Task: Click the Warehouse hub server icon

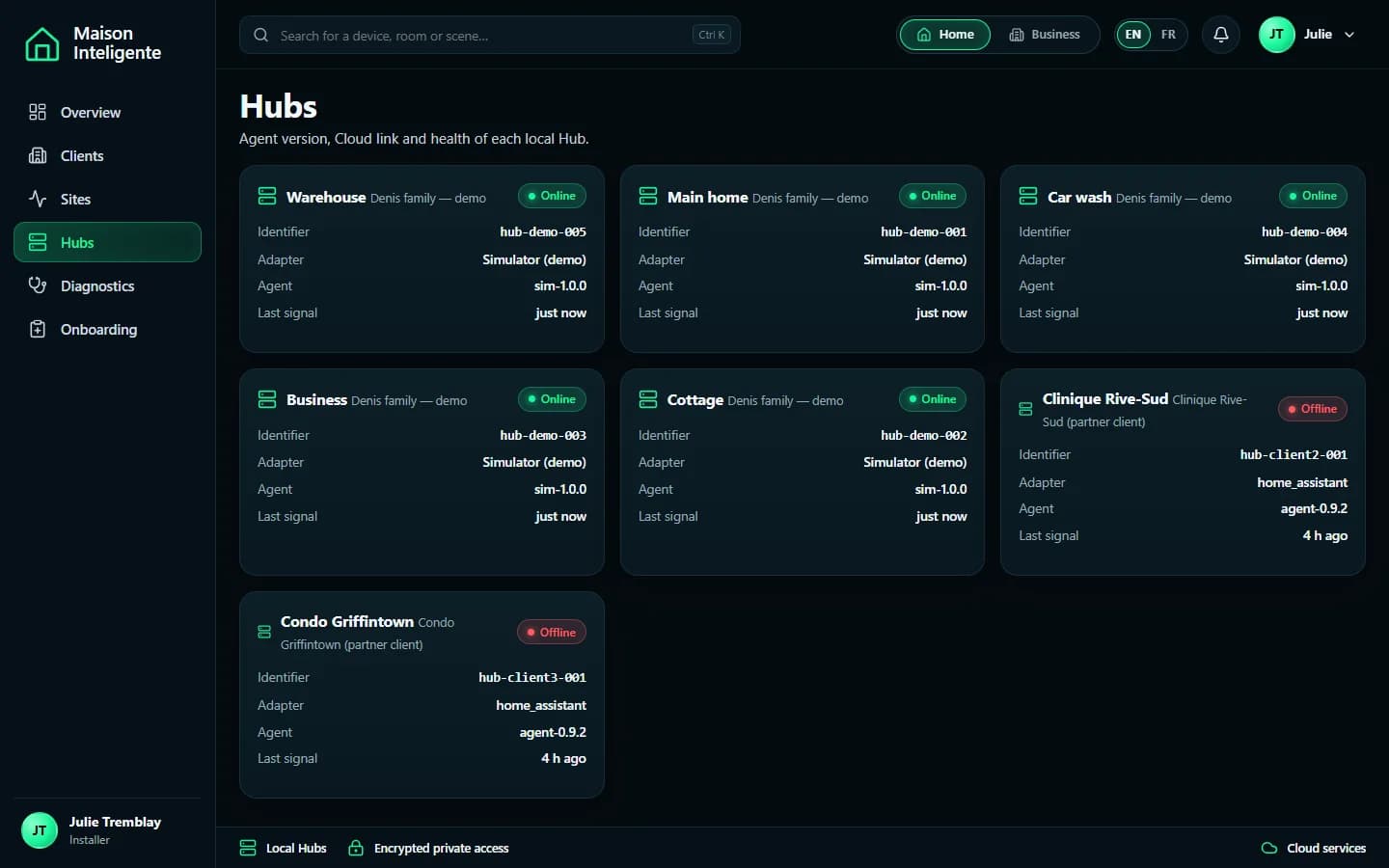Action: pos(267,196)
